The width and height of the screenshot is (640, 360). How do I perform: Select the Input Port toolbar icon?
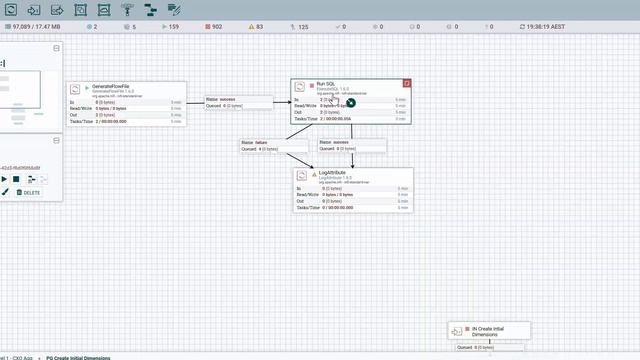click(34, 10)
